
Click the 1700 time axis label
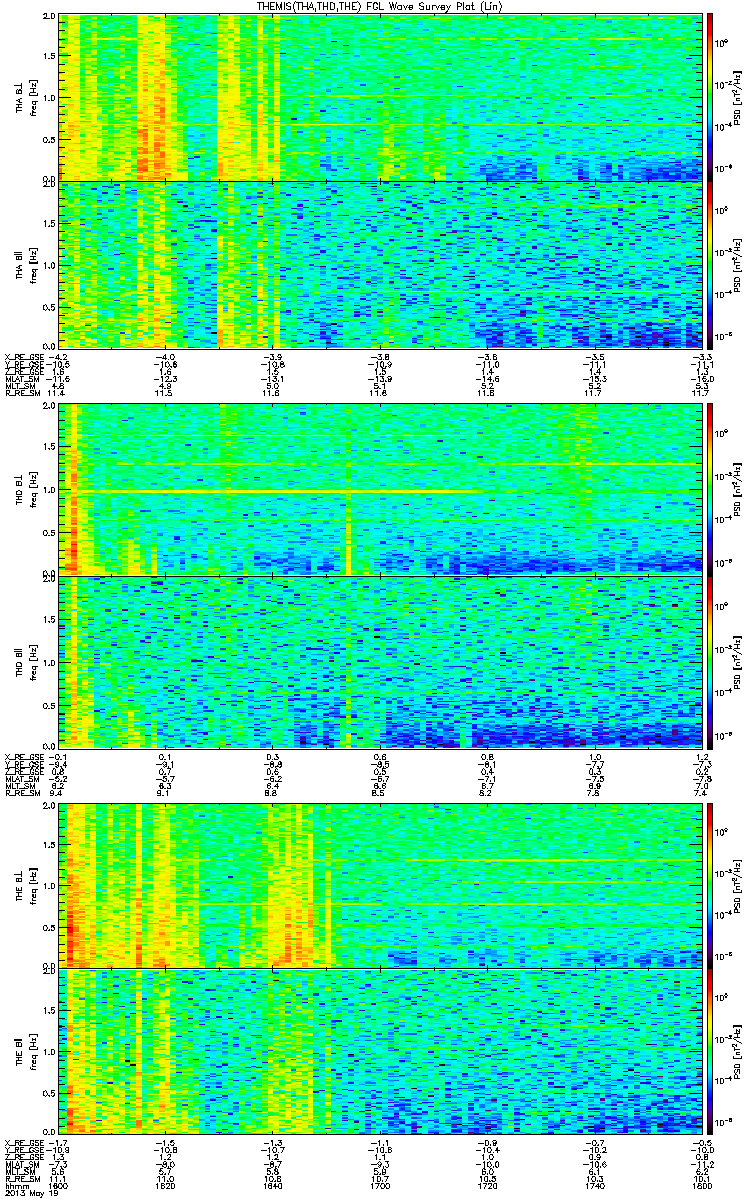pos(380,1186)
